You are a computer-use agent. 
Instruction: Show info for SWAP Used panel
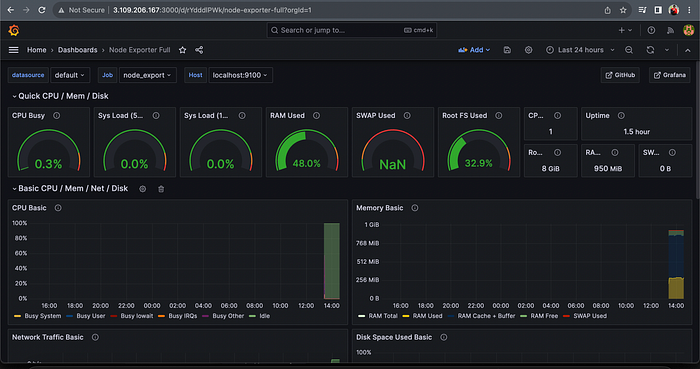coord(407,116)
